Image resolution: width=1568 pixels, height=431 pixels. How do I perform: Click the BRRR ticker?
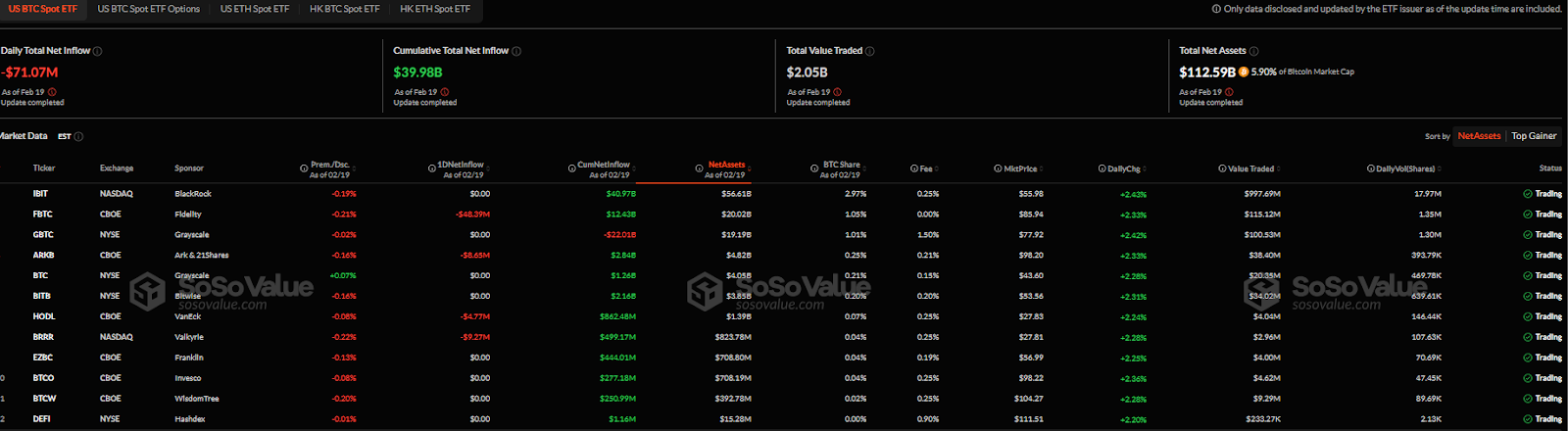(43, 337)
